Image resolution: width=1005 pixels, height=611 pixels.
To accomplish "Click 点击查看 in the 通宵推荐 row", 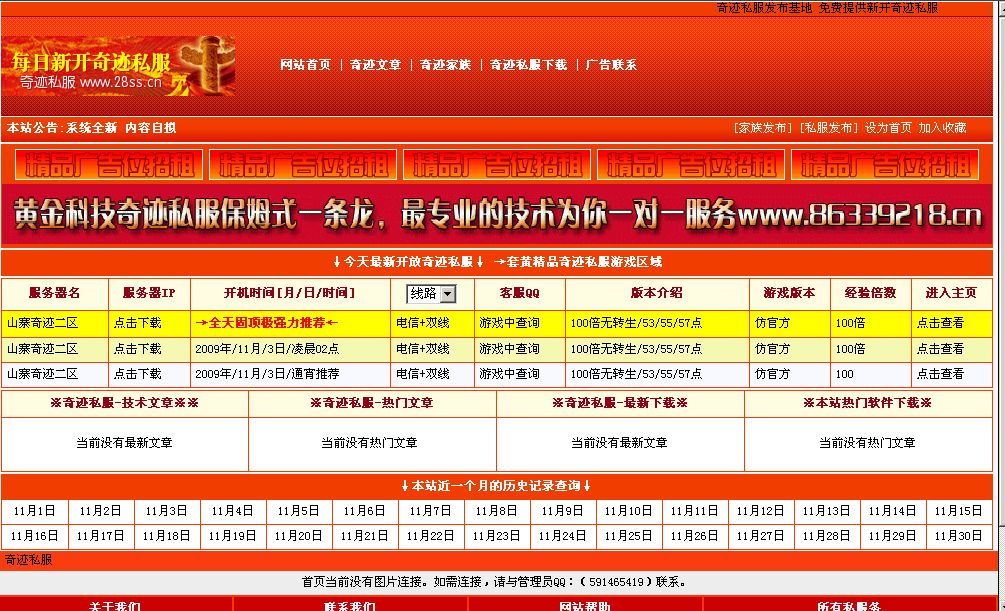I will click(x=940, y=374).
